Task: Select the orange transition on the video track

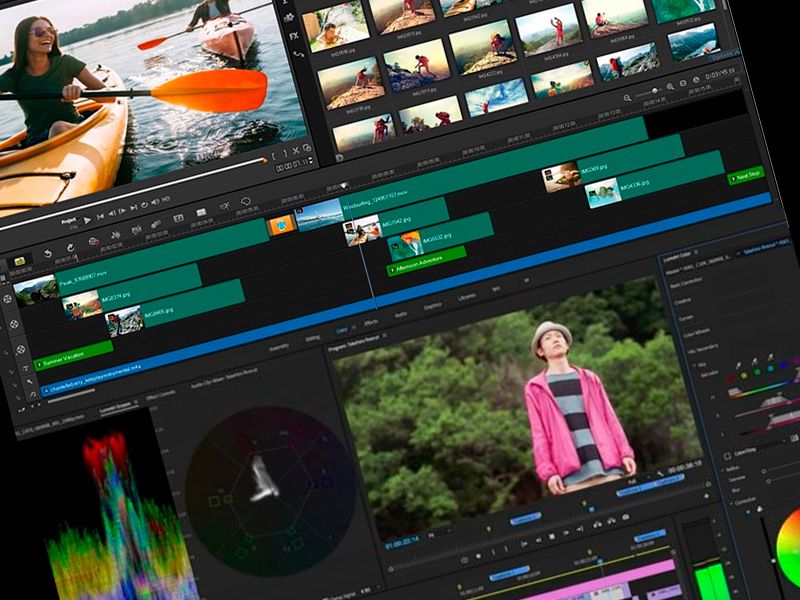Action: 281,226
